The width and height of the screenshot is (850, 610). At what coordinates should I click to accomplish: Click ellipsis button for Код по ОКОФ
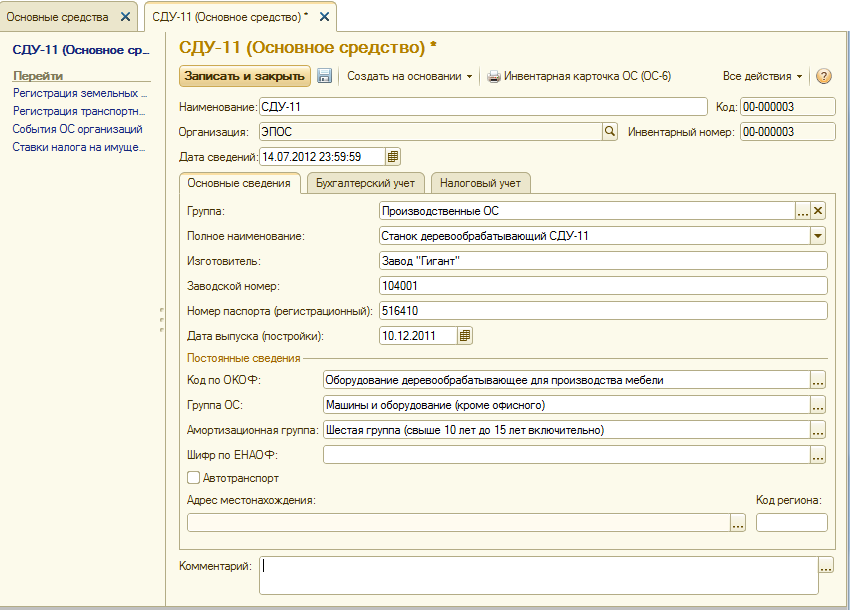pyautogui.click(x=818, y=380)
